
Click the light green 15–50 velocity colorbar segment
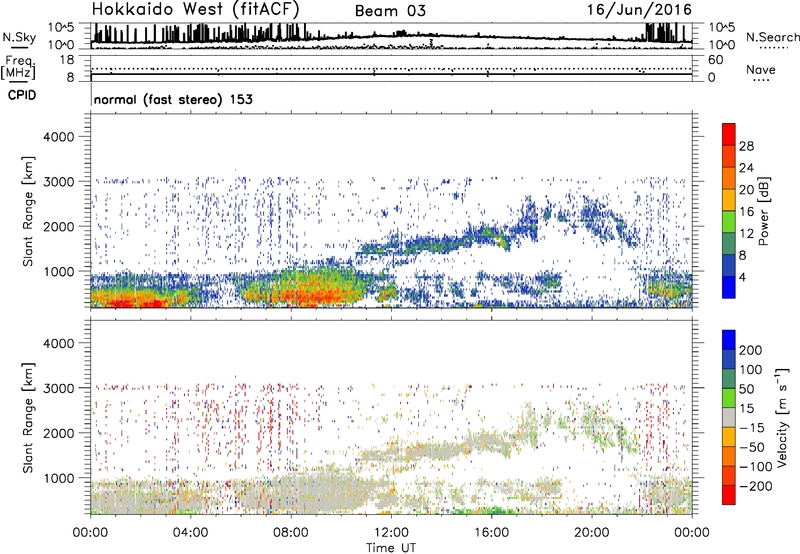pyautogui.click(x=729, y=398)
